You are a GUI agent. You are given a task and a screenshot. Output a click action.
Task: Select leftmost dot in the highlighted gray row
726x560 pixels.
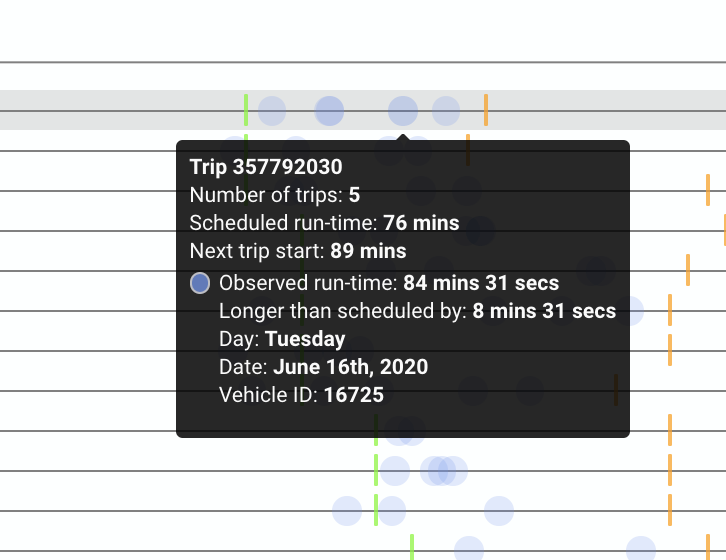[x=272, y=111]
